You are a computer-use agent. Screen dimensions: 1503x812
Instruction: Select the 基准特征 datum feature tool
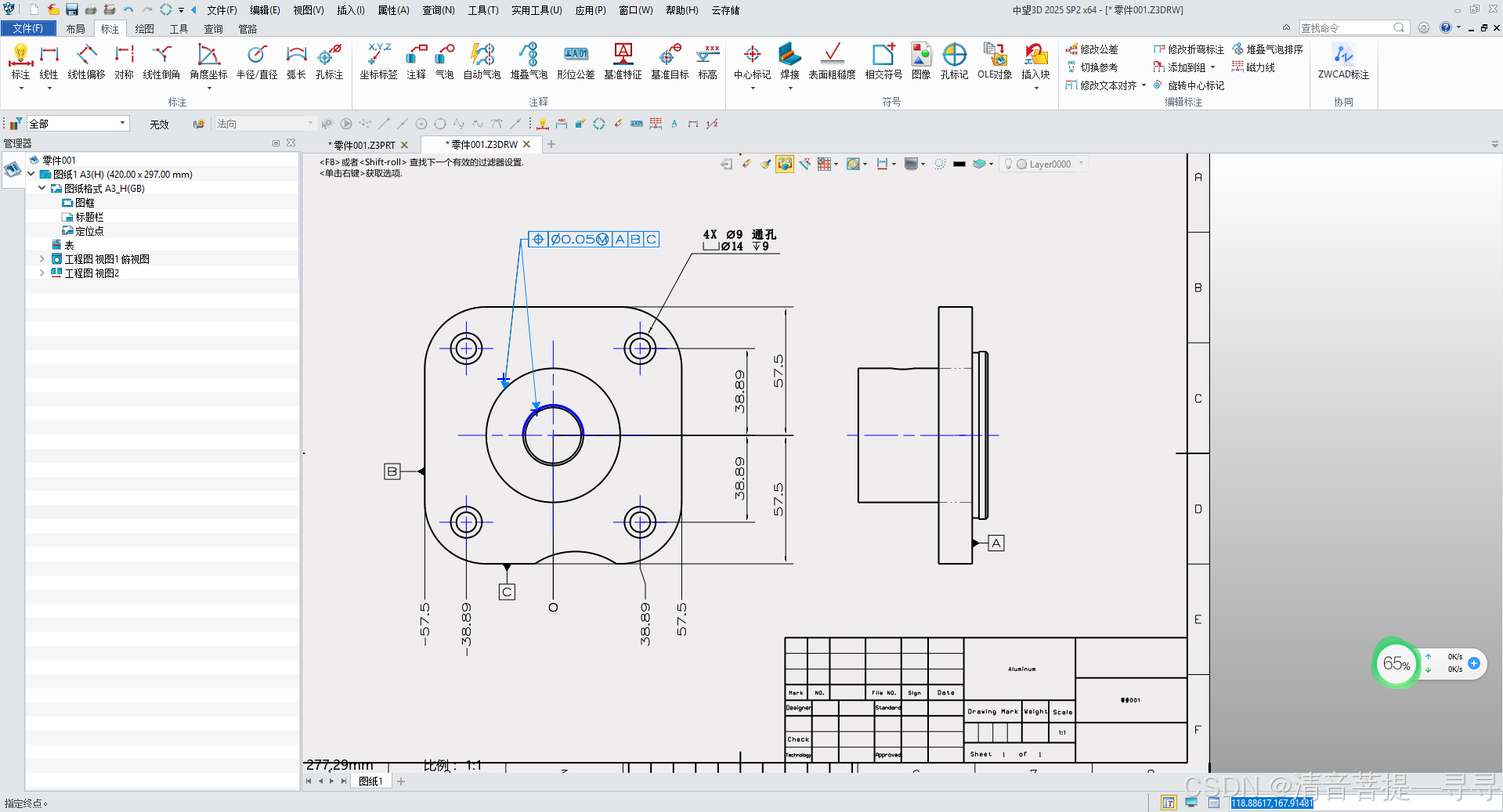point(623,61)
